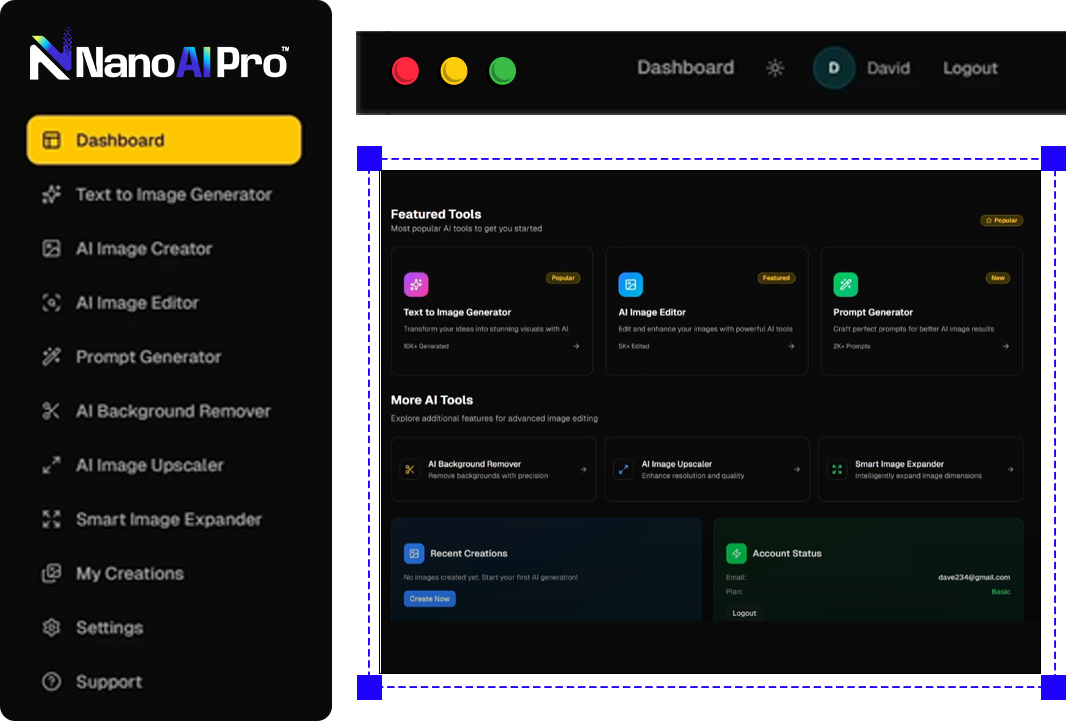Click Logout in the top navigation bar
The width and height of the screenshot is (1066, 721).
click(970, 68)
